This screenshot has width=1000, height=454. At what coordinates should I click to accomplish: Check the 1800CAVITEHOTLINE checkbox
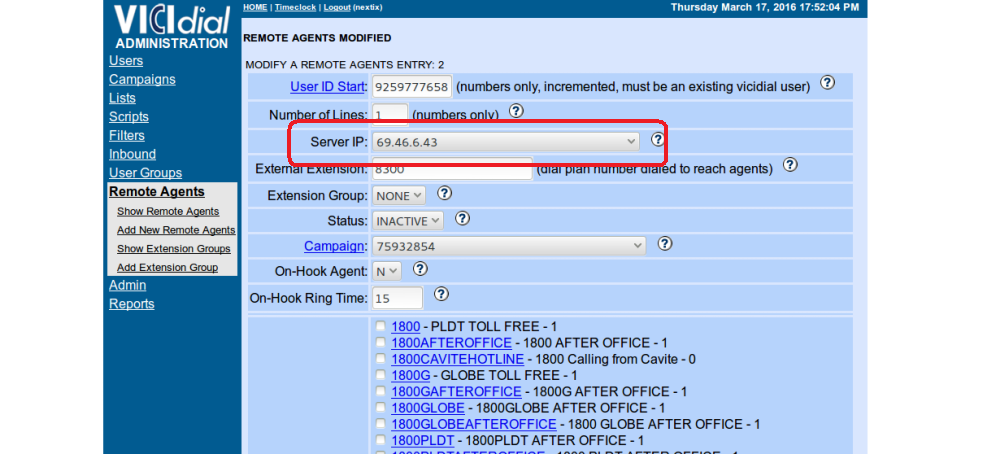[x=381, y=359]
